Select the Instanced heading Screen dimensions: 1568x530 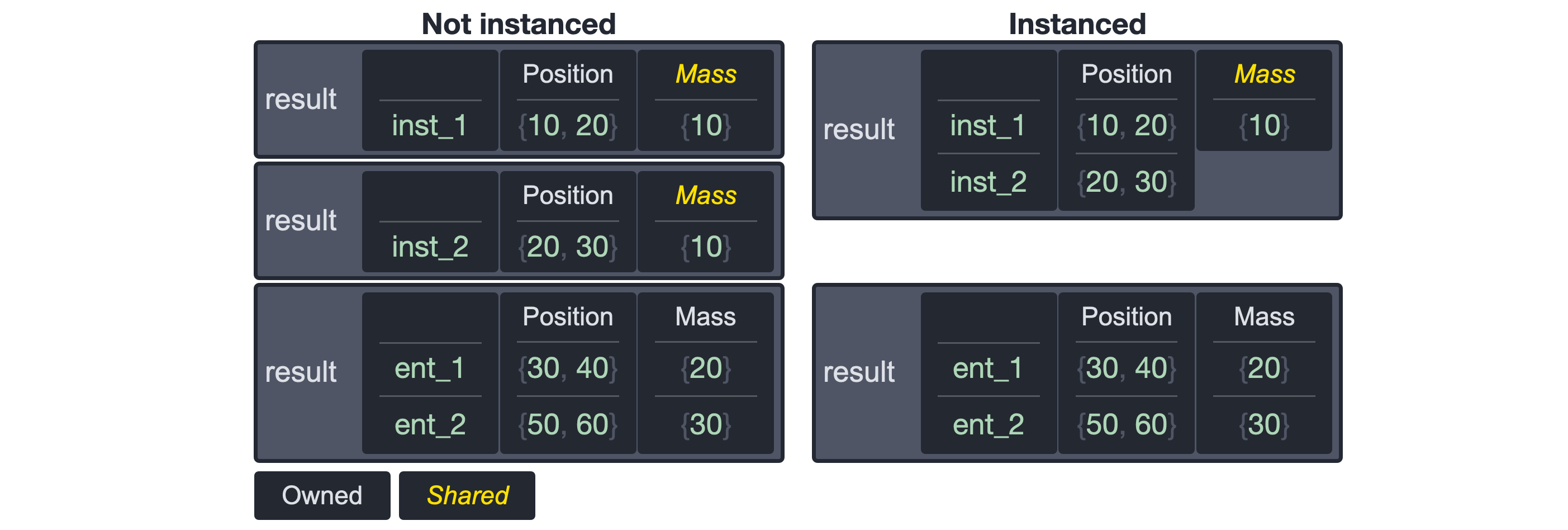pos(1076,25)
